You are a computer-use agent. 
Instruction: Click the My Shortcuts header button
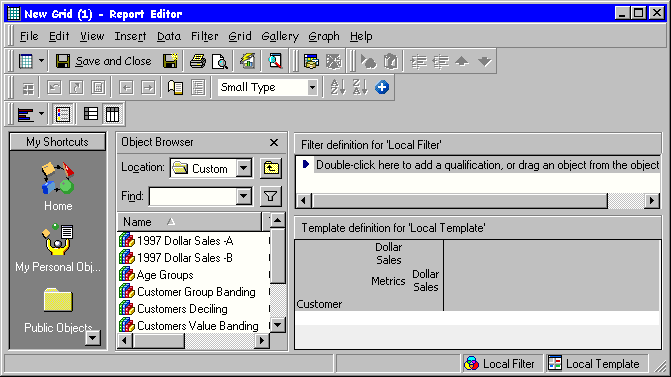pyautogui.click(x=57, y=142)
